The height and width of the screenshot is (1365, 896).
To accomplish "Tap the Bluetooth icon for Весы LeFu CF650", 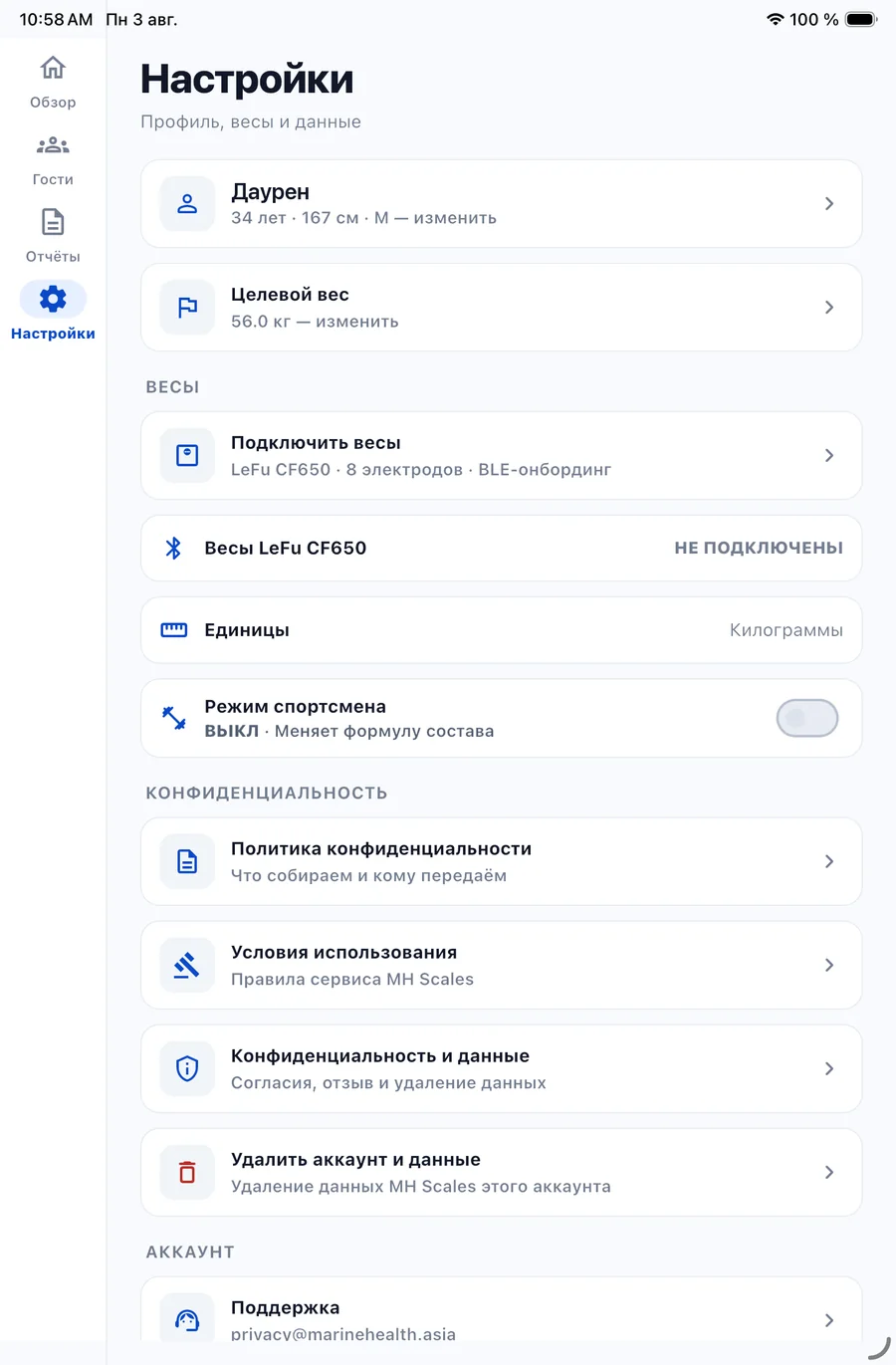I will (173, 548).
